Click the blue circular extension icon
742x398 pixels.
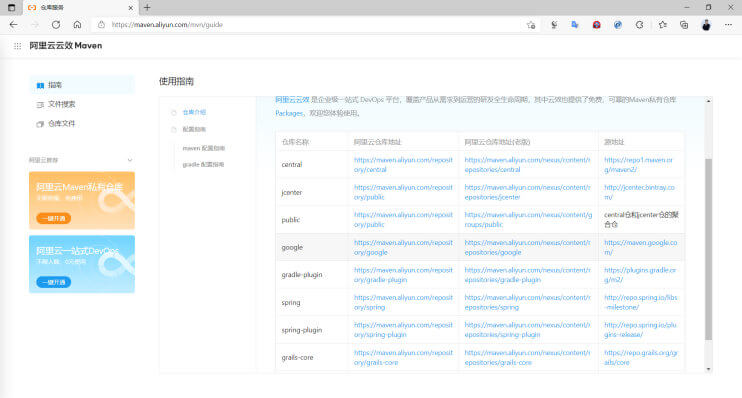(618, 25)
